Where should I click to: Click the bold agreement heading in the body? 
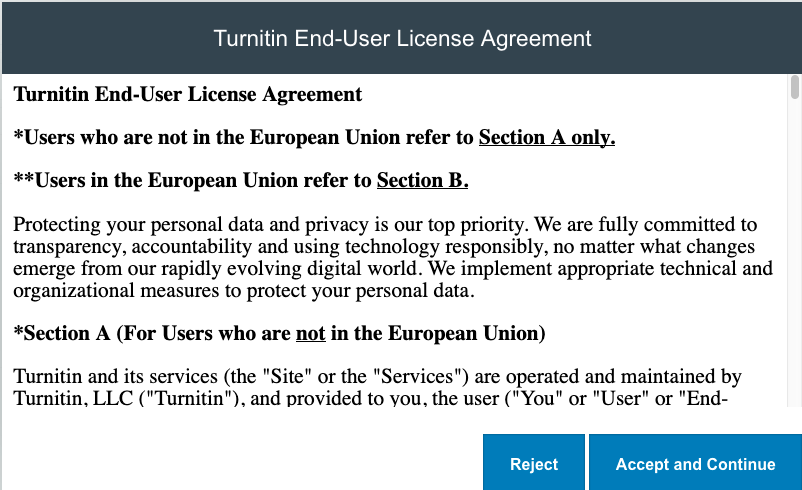point(188,95)
